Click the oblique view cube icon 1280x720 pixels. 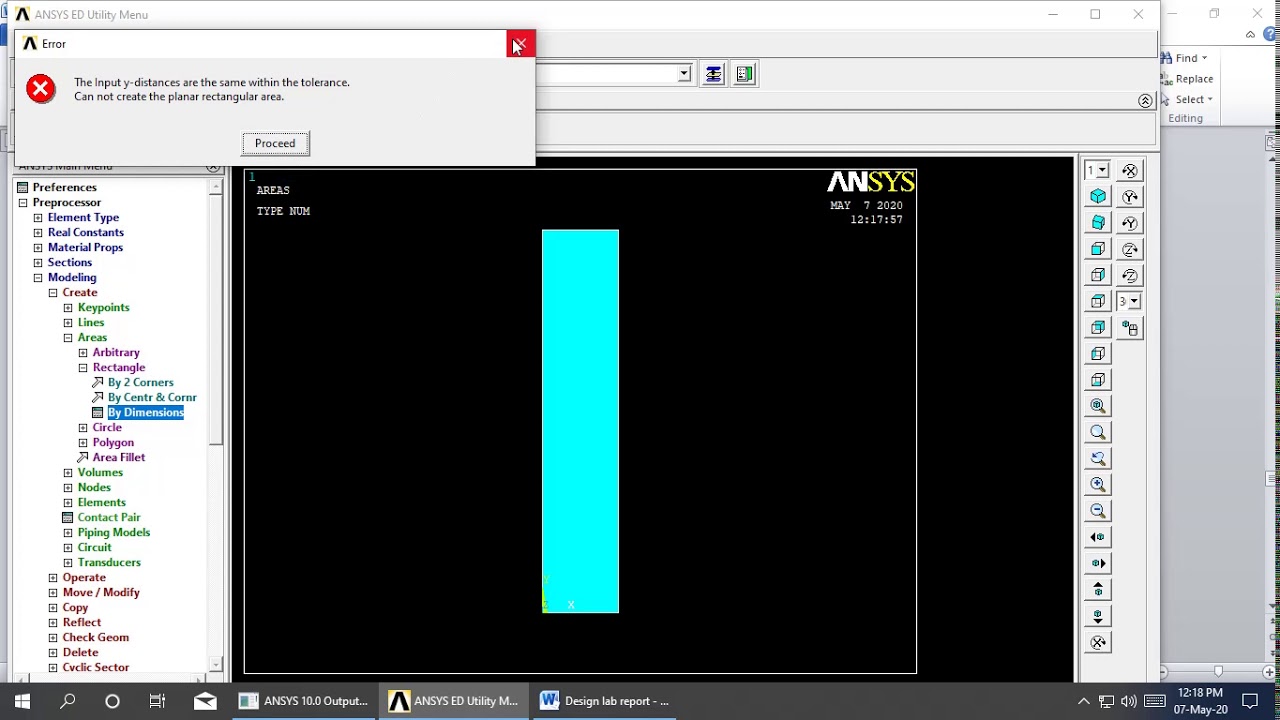pos(1098,223)
